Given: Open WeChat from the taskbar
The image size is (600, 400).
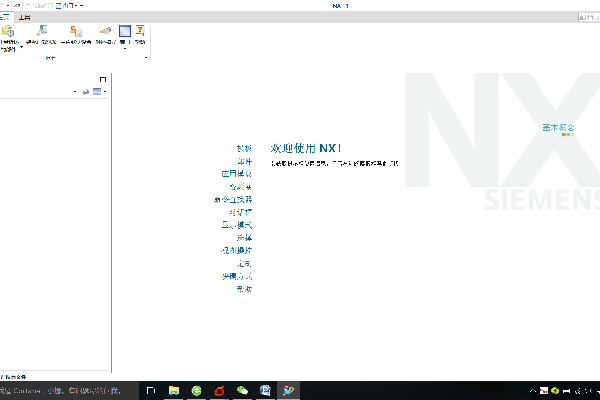Looking at the screenshot, I should 241,390.
